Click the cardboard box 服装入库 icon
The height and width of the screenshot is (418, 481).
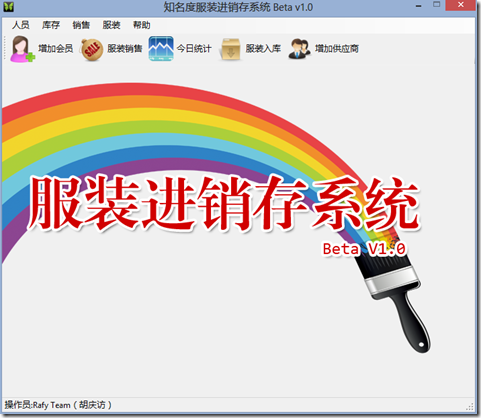pos(230,49)
